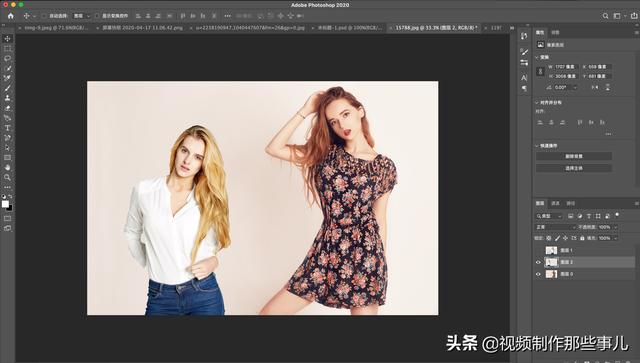
Task: Click the foreground color swatch
Action: pyautogui.click(x=5, y=204)
